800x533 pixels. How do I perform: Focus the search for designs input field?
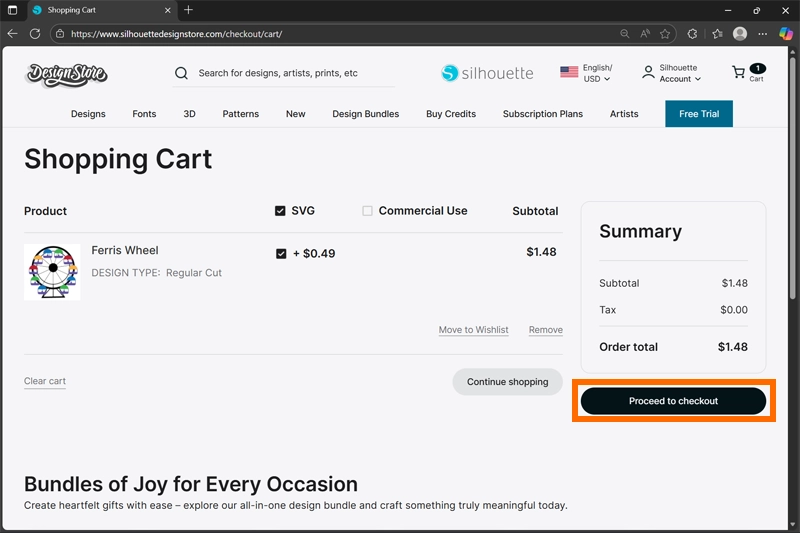pyautogui.click(x=290, y=73)
